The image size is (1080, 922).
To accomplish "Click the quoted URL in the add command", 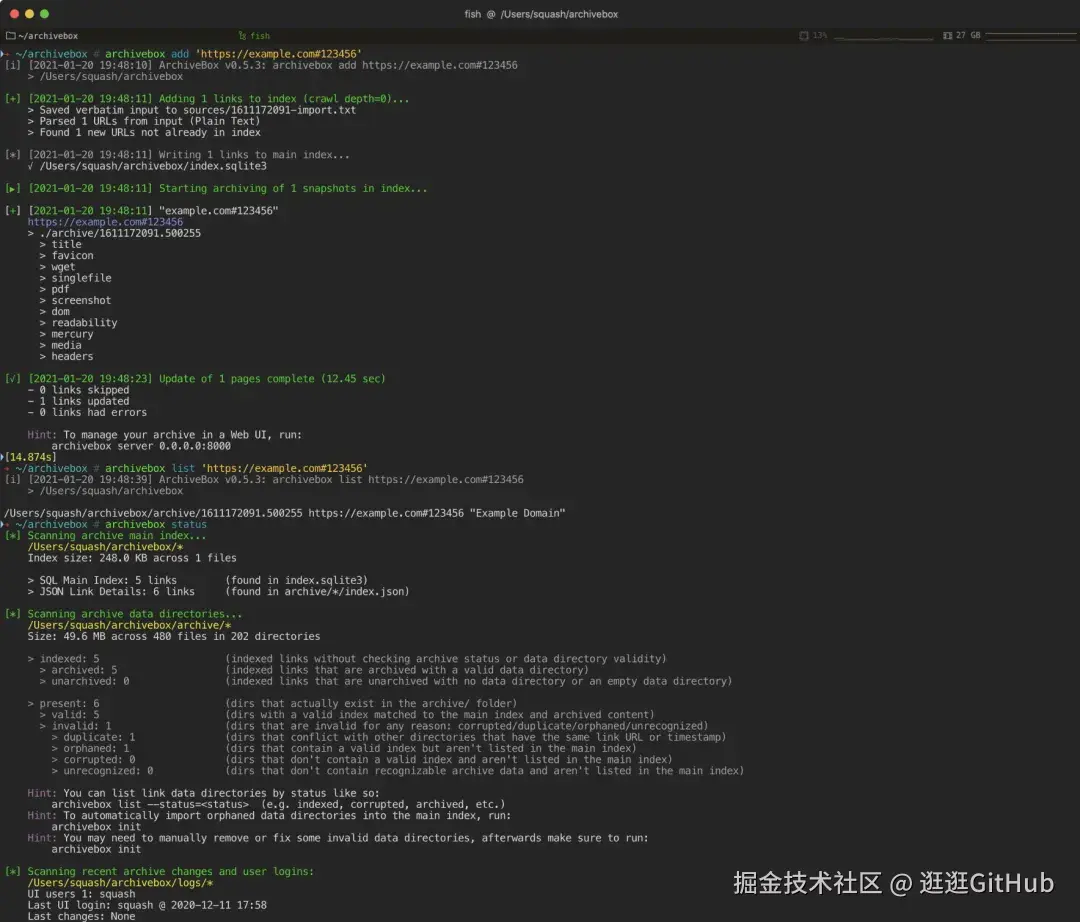I will (278, 54).
